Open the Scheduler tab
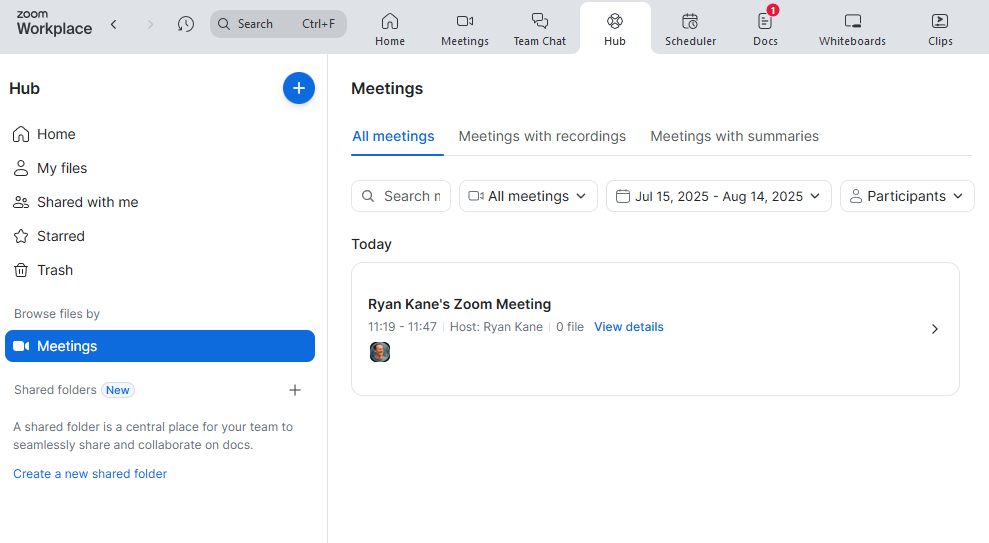The width and height of the screenshot is (989, 543). click(690, 30)
